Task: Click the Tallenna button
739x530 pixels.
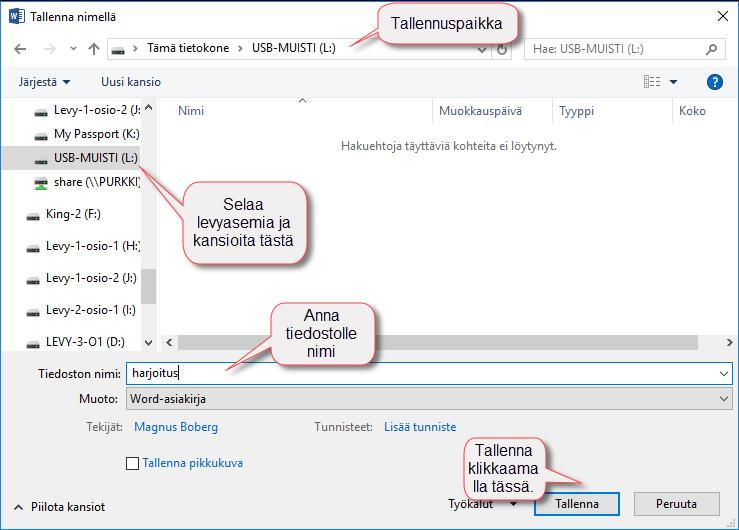Action: click(x=576, y=504)
